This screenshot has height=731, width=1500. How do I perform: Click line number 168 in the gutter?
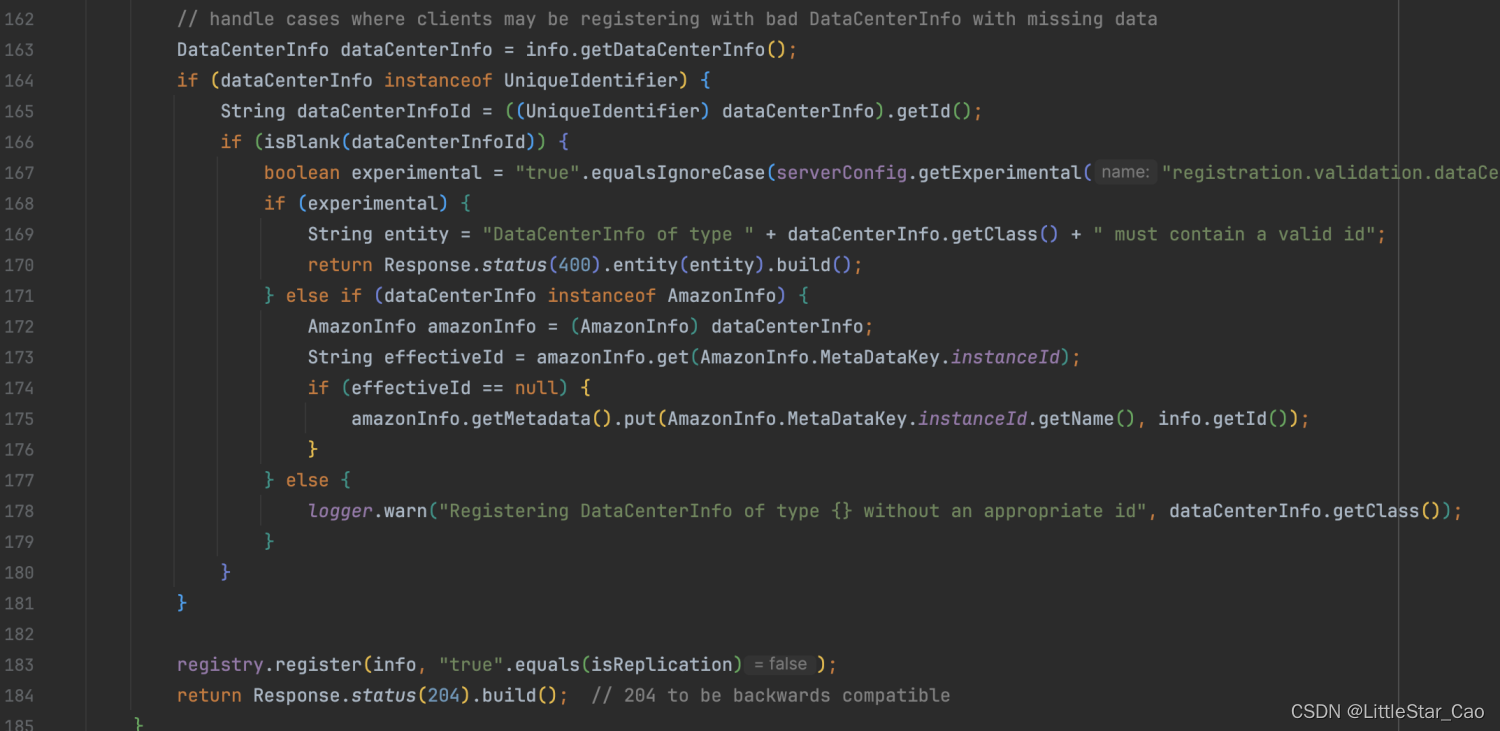[18, 203]
